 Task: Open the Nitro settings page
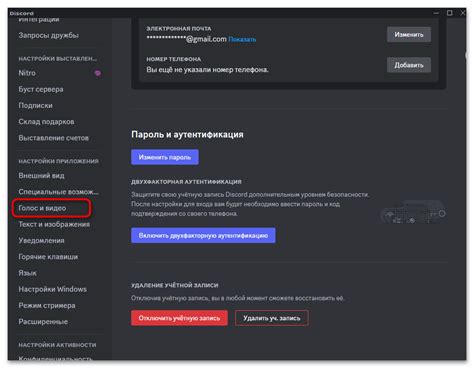click(x=27, y=73)
